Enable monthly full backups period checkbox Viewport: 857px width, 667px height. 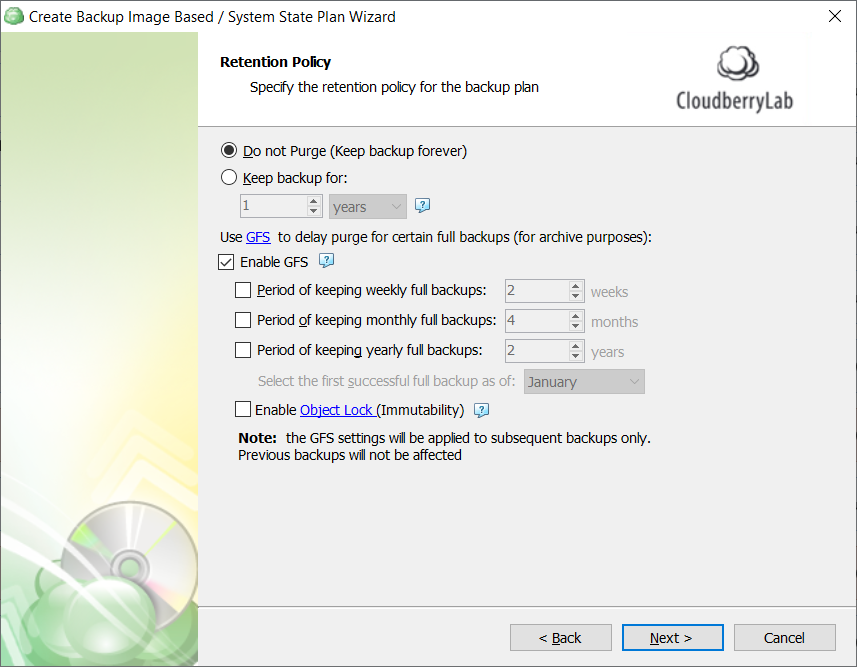(243, 320)
